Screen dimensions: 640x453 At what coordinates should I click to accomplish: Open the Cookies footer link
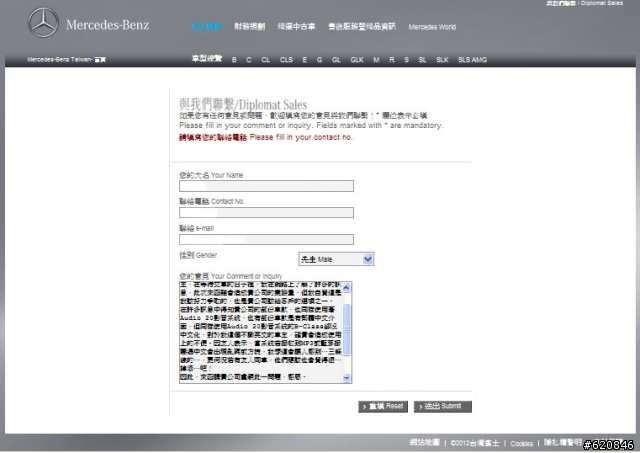pos(522,444)
